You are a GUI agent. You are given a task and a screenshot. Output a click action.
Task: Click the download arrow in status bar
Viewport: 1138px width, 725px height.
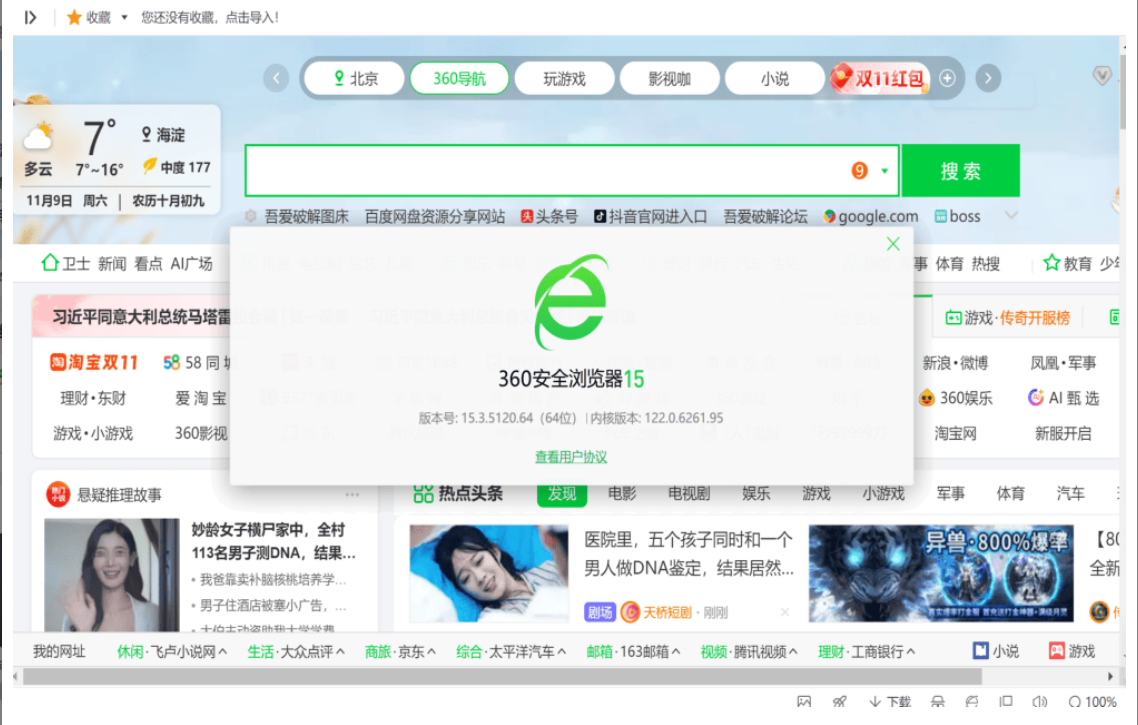[875, 702]
